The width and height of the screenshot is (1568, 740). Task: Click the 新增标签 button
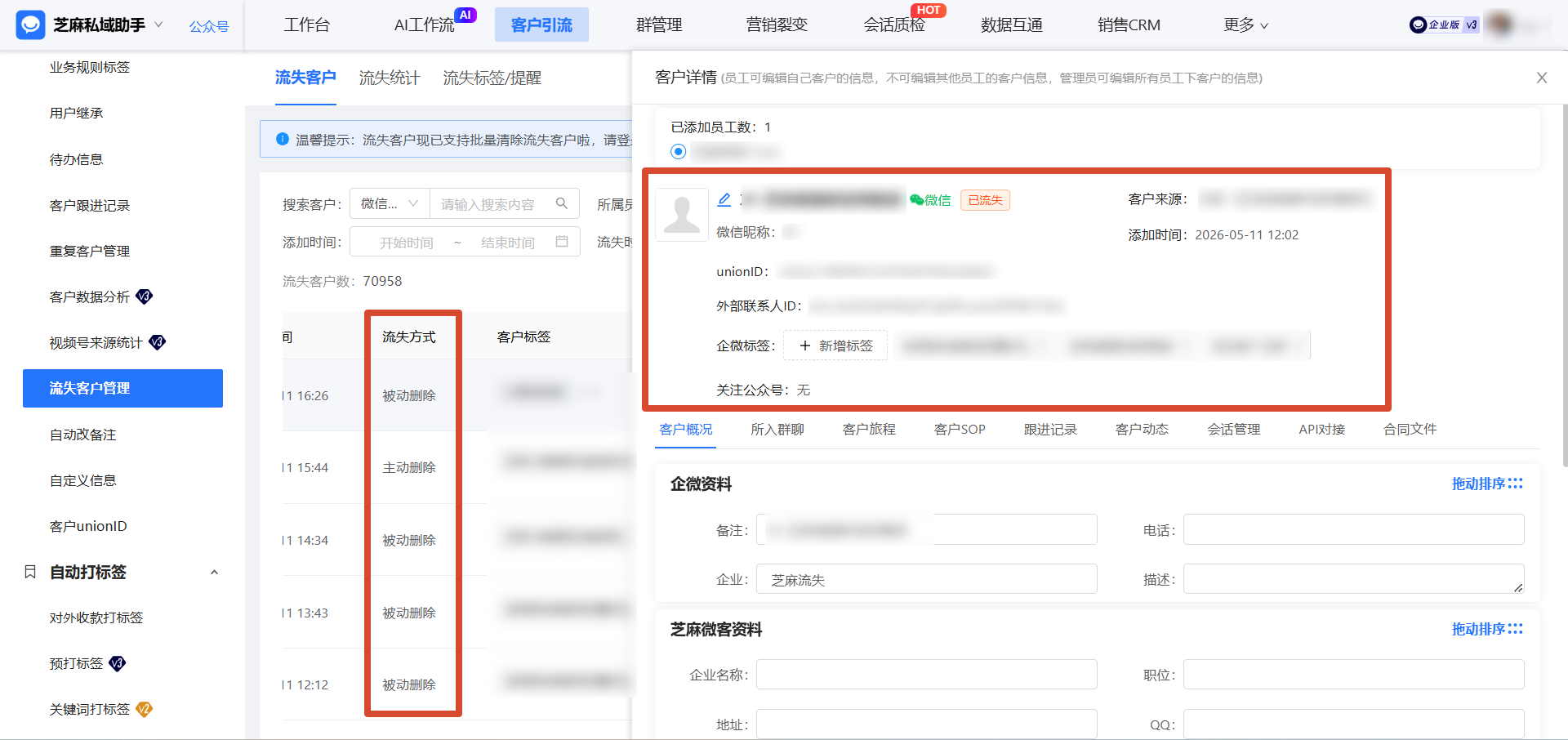coord(835,345)
